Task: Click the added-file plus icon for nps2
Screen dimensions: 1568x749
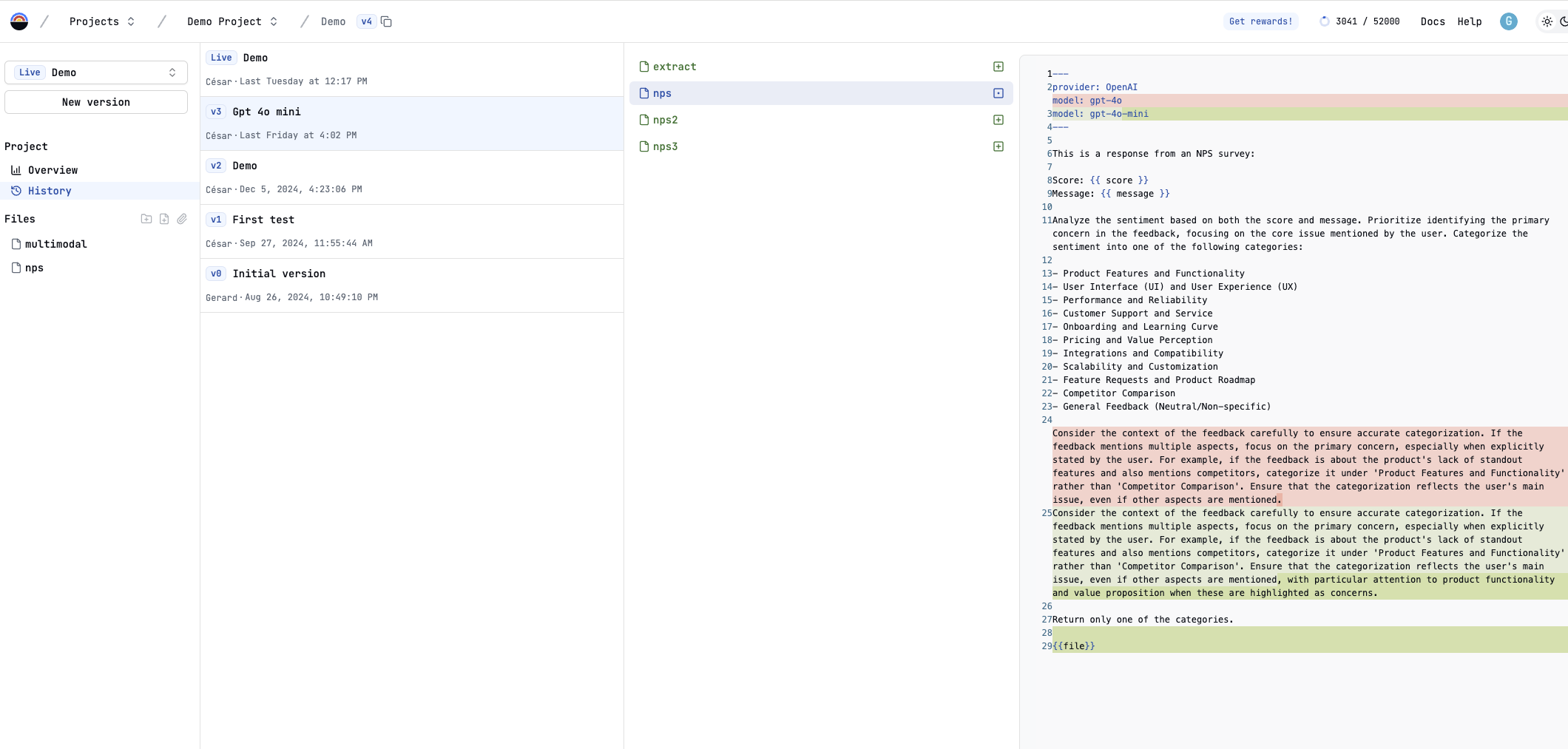Action: (998, 120)
